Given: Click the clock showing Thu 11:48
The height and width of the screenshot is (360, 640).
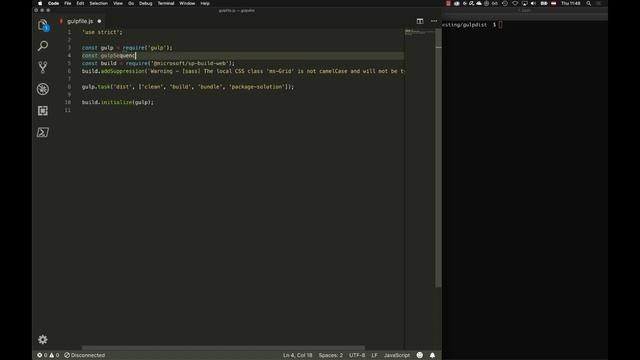Looking at the screenshot, I should [x=571, y=3].
